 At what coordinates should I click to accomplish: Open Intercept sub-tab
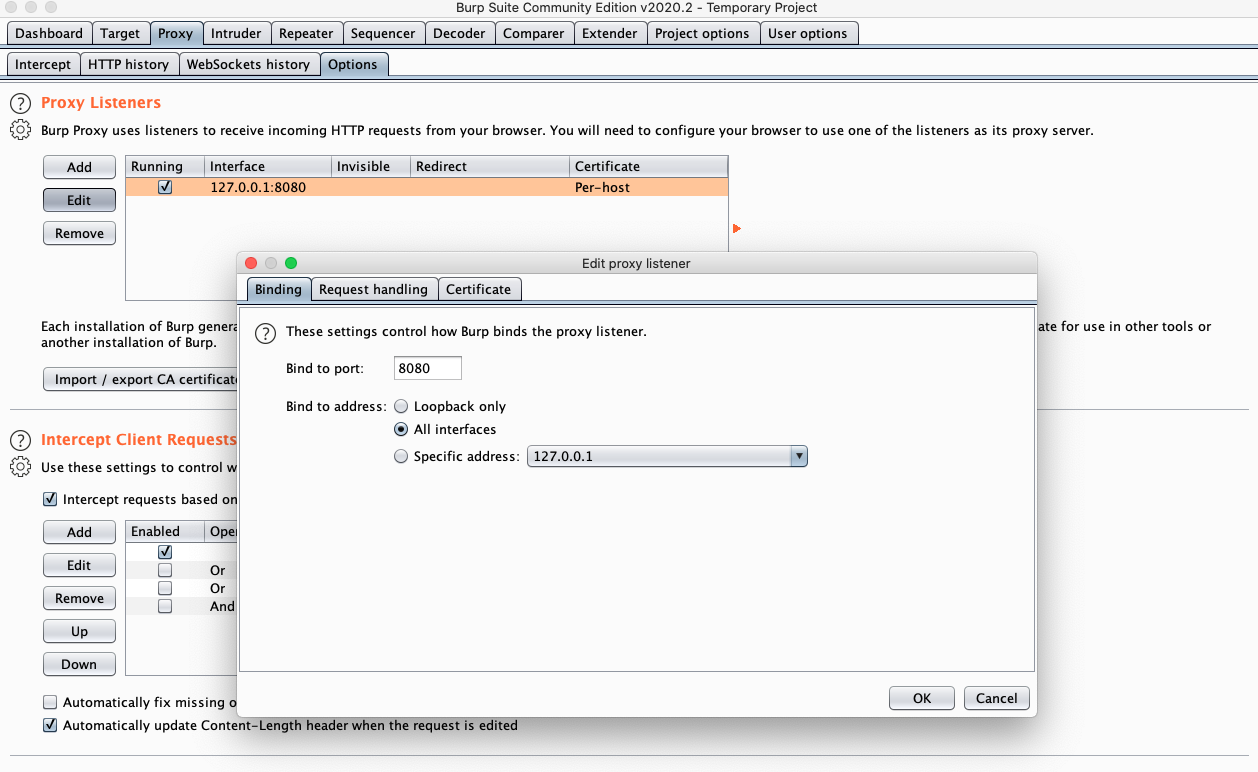[43, 64]
